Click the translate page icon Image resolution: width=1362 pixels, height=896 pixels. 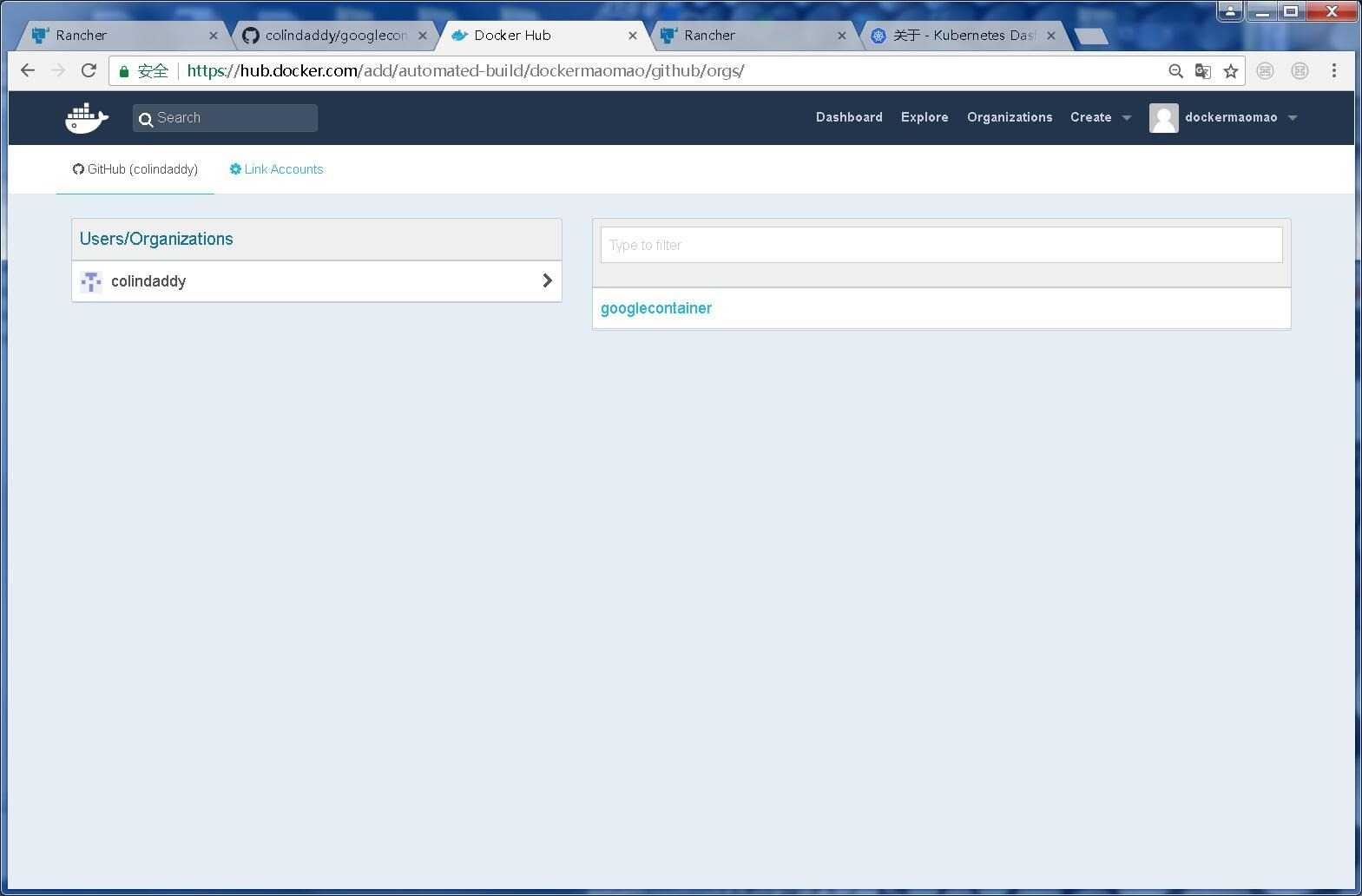[x=1203, y=71]
